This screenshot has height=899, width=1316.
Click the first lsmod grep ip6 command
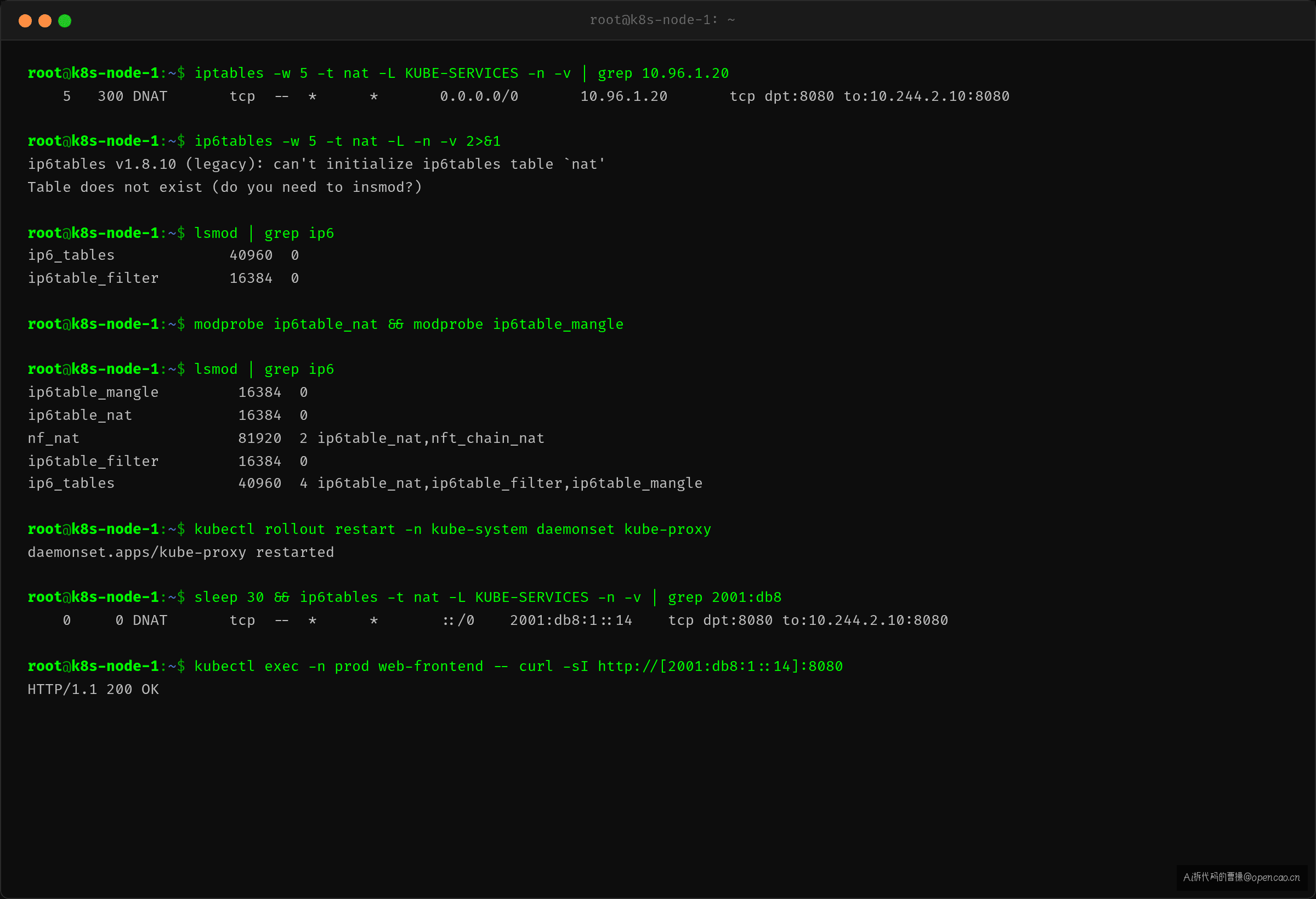264,232
